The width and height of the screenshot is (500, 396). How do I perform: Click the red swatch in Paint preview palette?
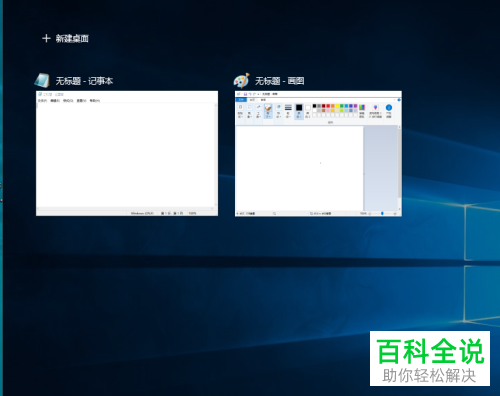[328, 106]
